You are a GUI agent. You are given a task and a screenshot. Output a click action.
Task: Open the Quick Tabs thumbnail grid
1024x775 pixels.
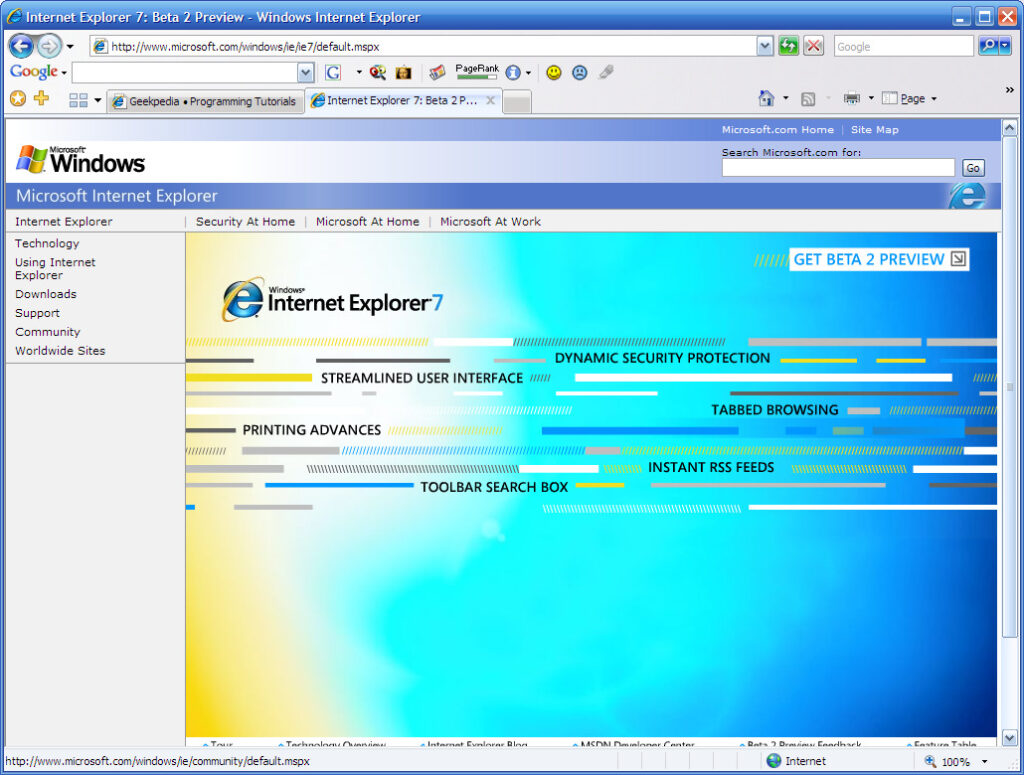[78, 100]
